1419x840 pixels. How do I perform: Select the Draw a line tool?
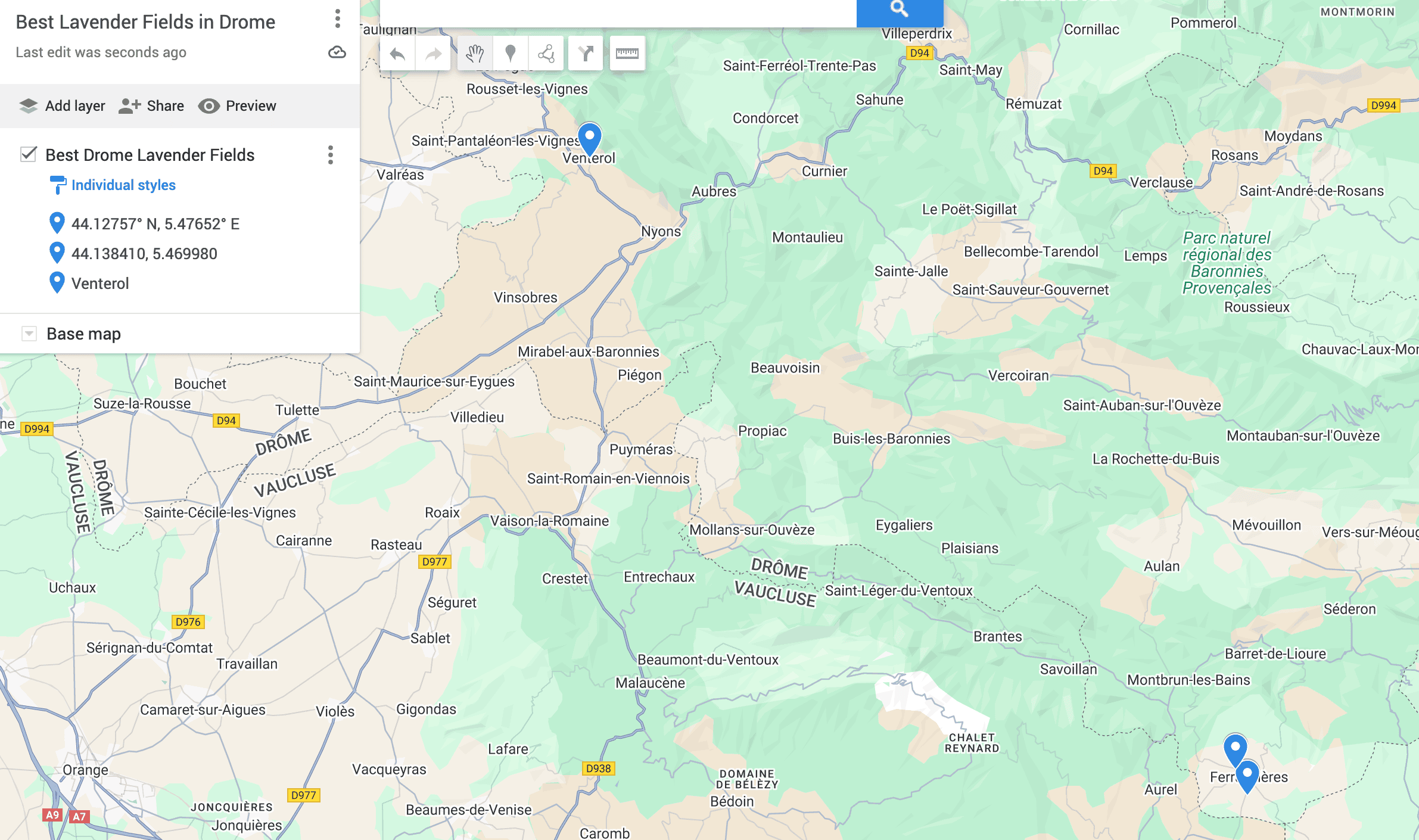tap(546, 54)
